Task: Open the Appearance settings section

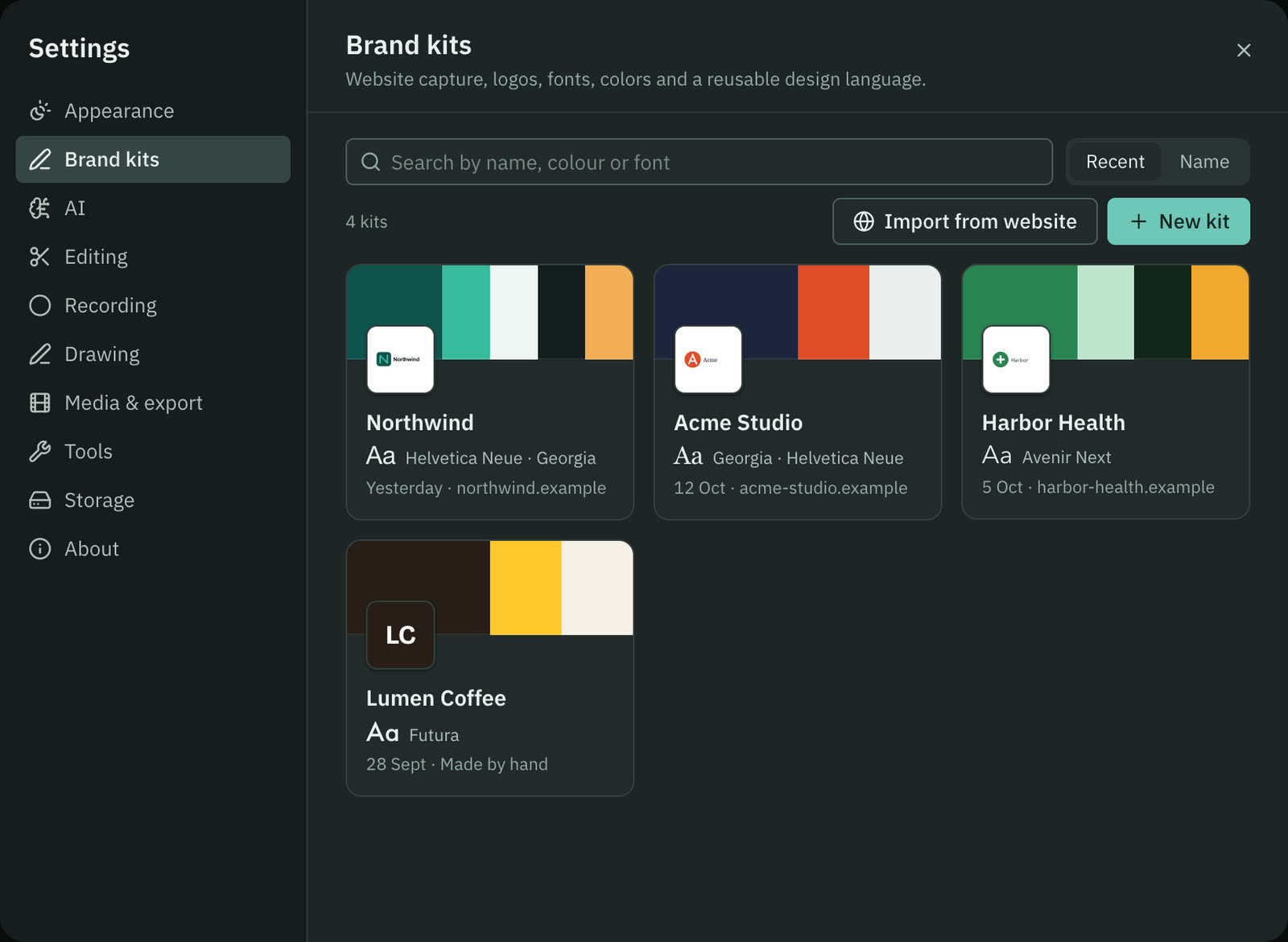Action: click(153, 111)
